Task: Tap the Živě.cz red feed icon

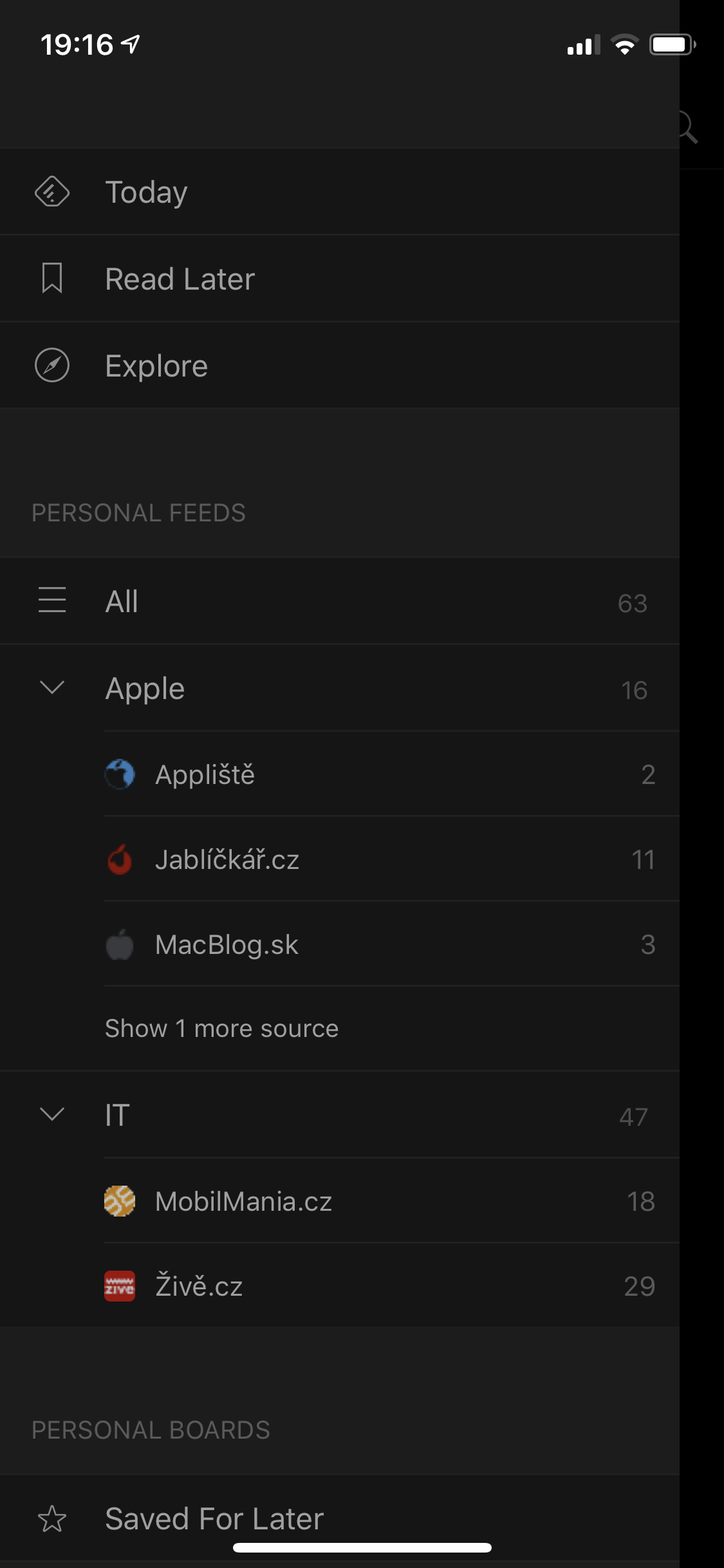Action: point(120,1286)
